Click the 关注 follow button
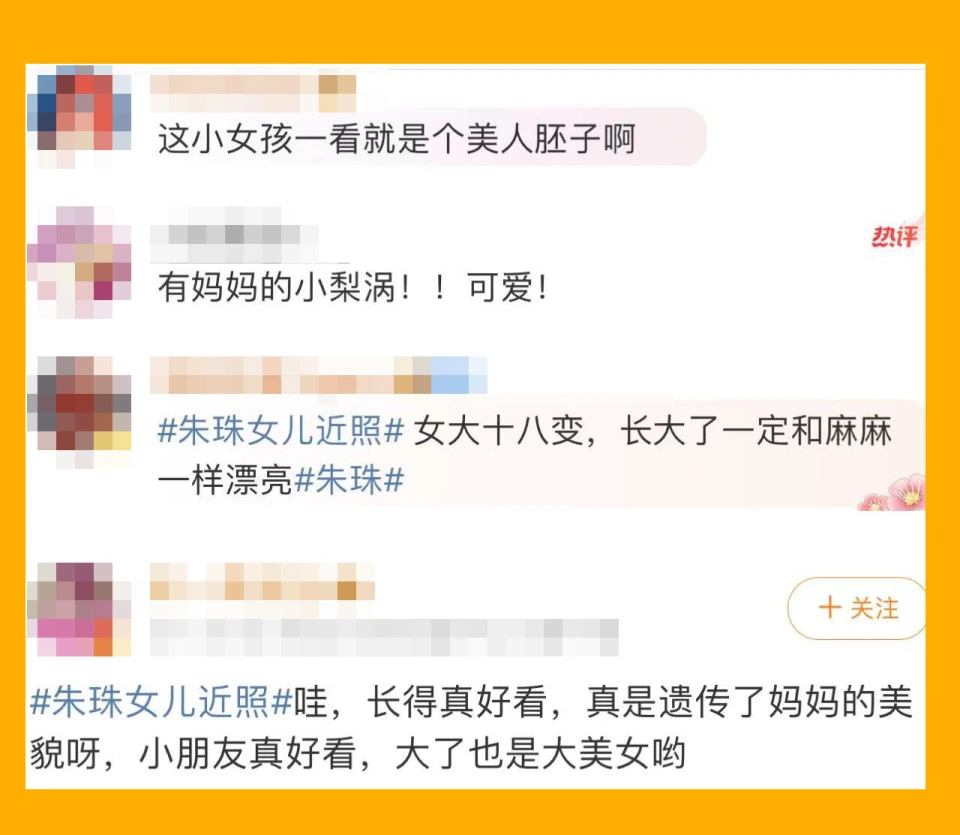This screenshot has width=960, height=835. 857,608
